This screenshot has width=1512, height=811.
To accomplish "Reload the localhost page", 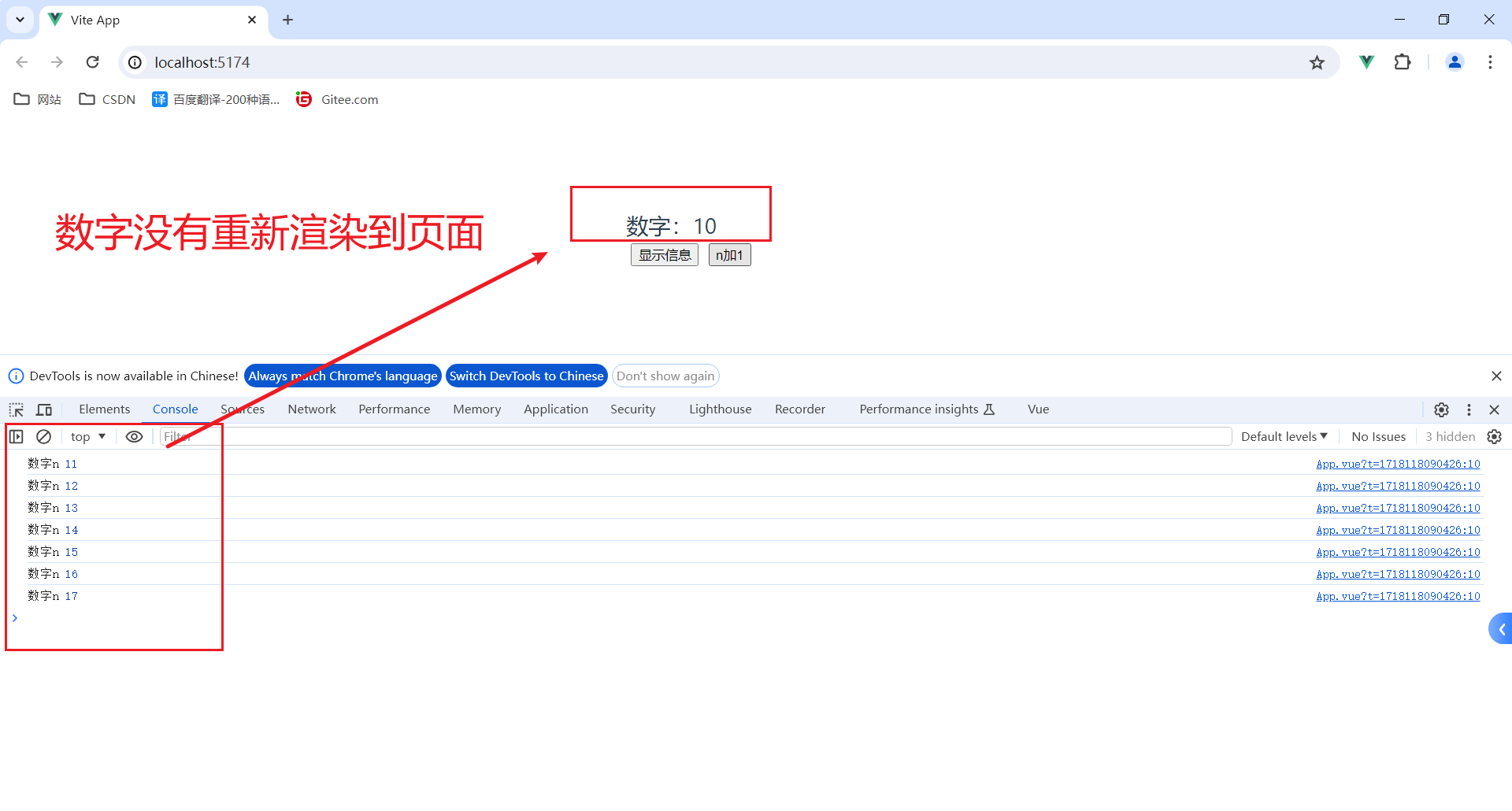I will (x=93, y=62).
